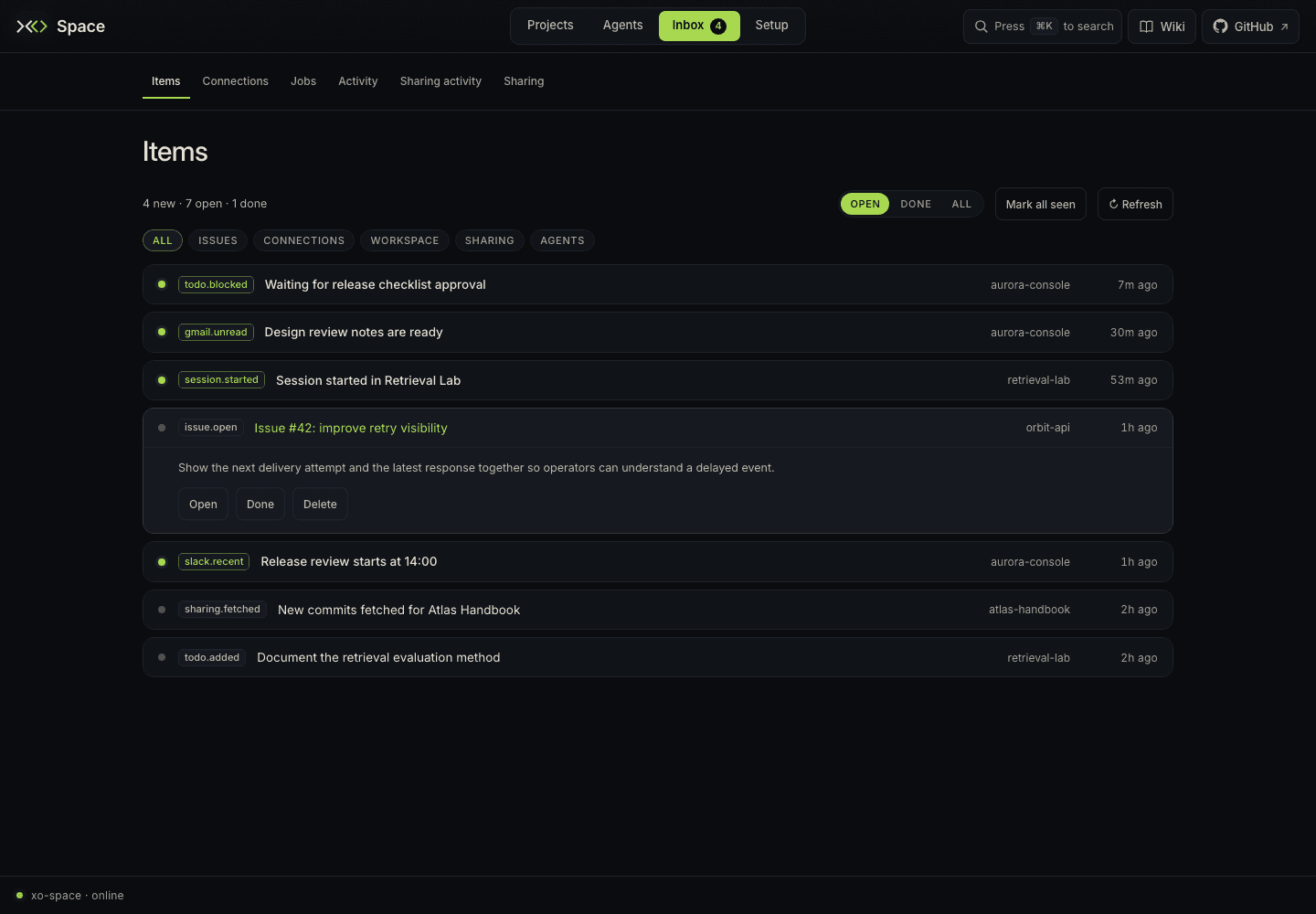Expand the 'Waiting for release checklist approval' item
The width and height of the screenshot is (1316, 914).
(658, 284)
